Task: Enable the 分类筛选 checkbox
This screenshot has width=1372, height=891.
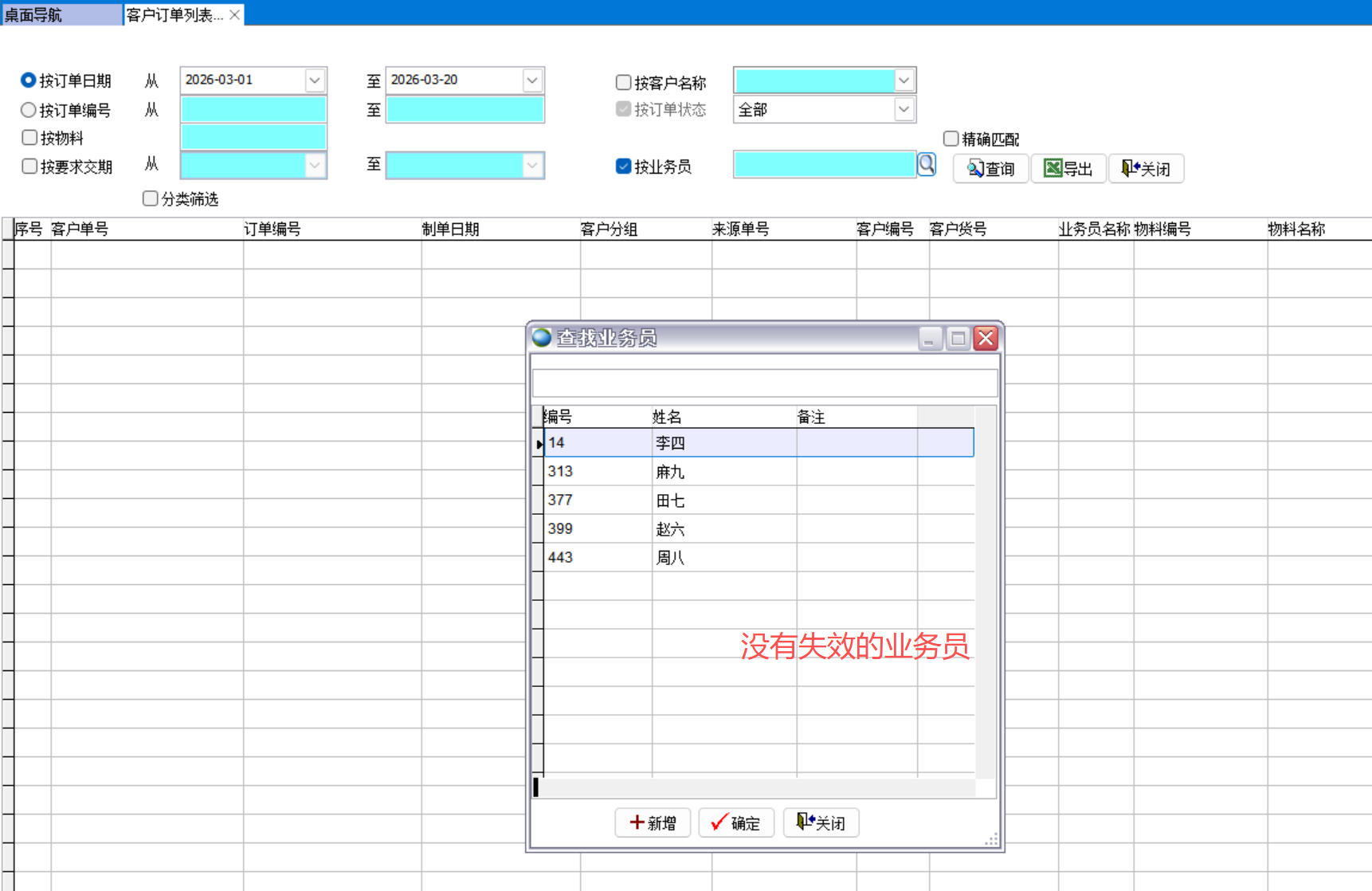Action: point(150,198)
